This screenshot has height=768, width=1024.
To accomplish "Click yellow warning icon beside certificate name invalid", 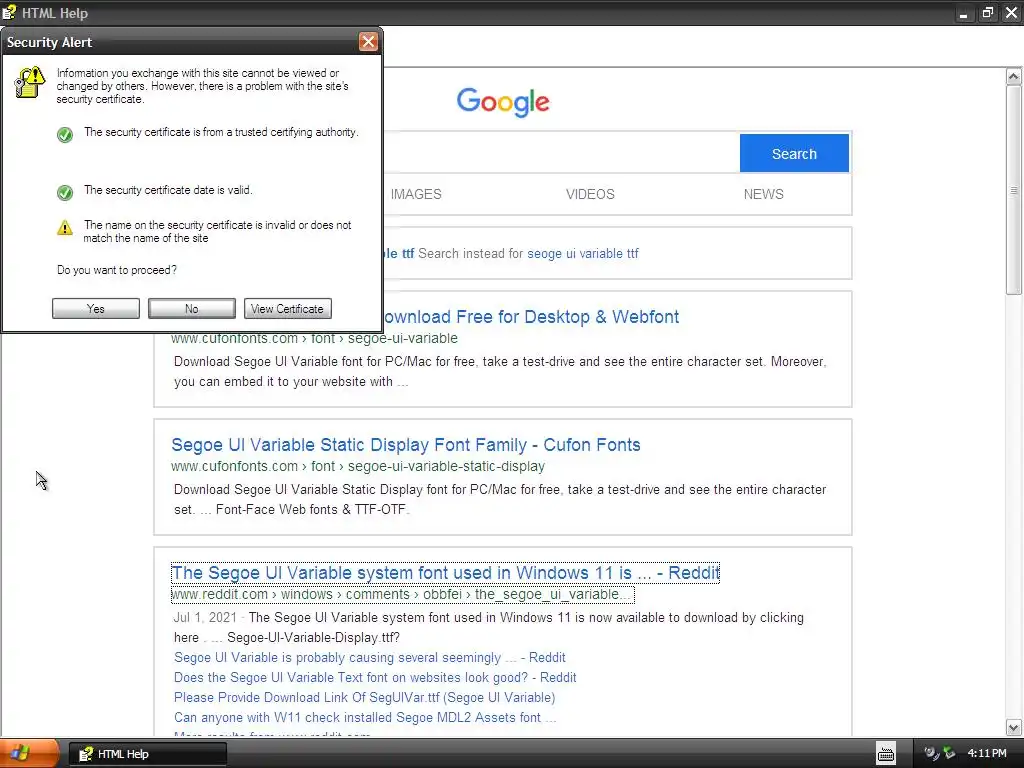I will (65, 227).
